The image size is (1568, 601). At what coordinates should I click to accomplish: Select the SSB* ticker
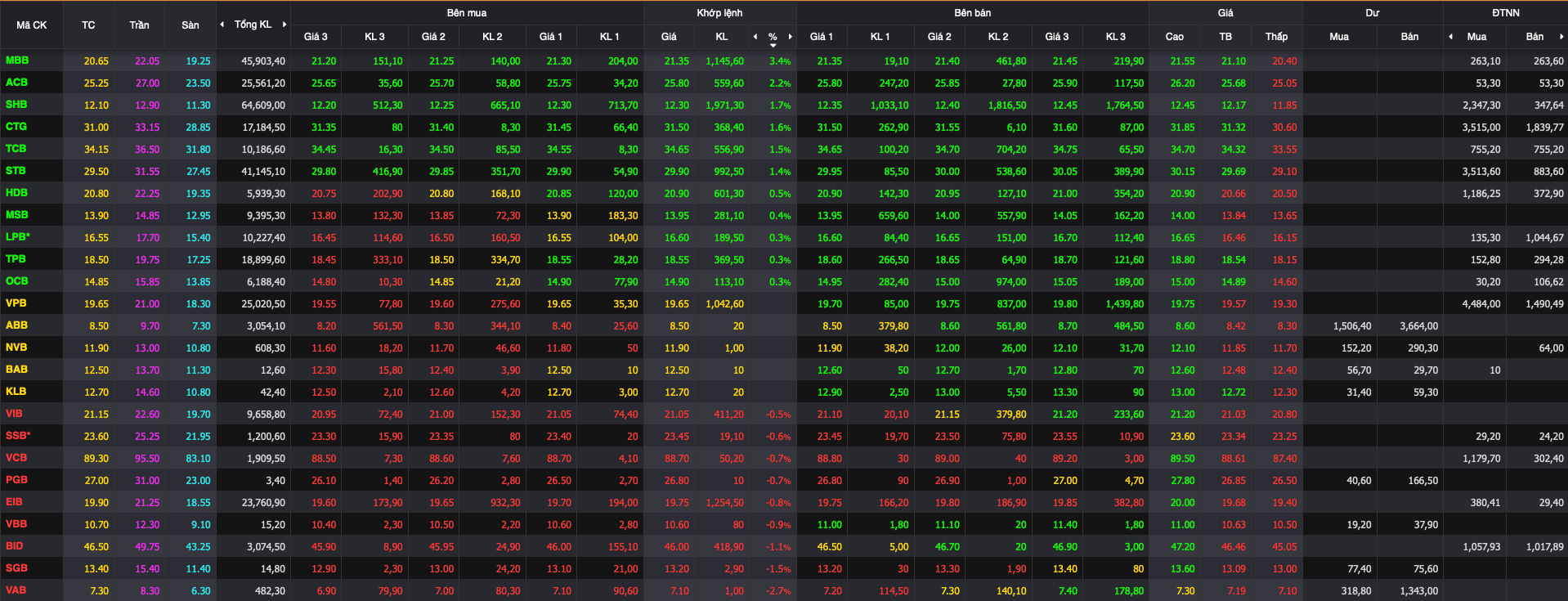click(18, 436)
